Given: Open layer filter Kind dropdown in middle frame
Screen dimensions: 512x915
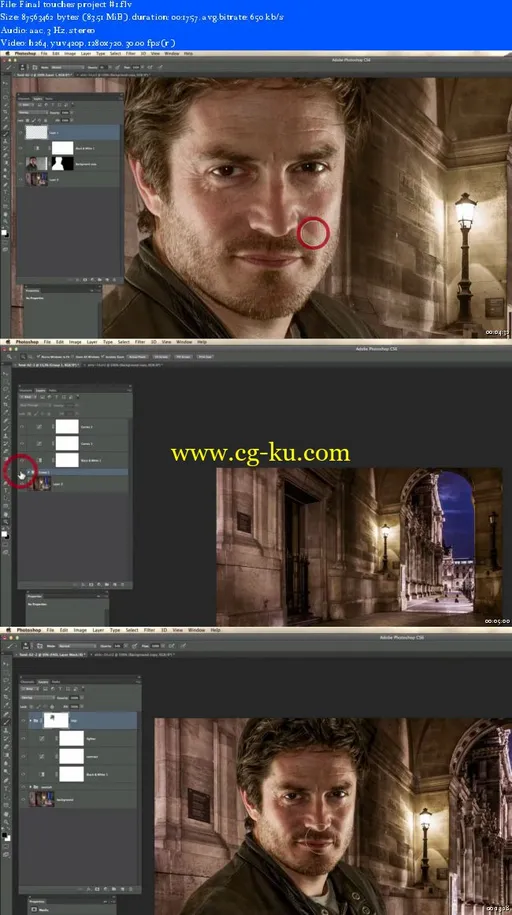Looking at the screenshot, I should point(28,397).
